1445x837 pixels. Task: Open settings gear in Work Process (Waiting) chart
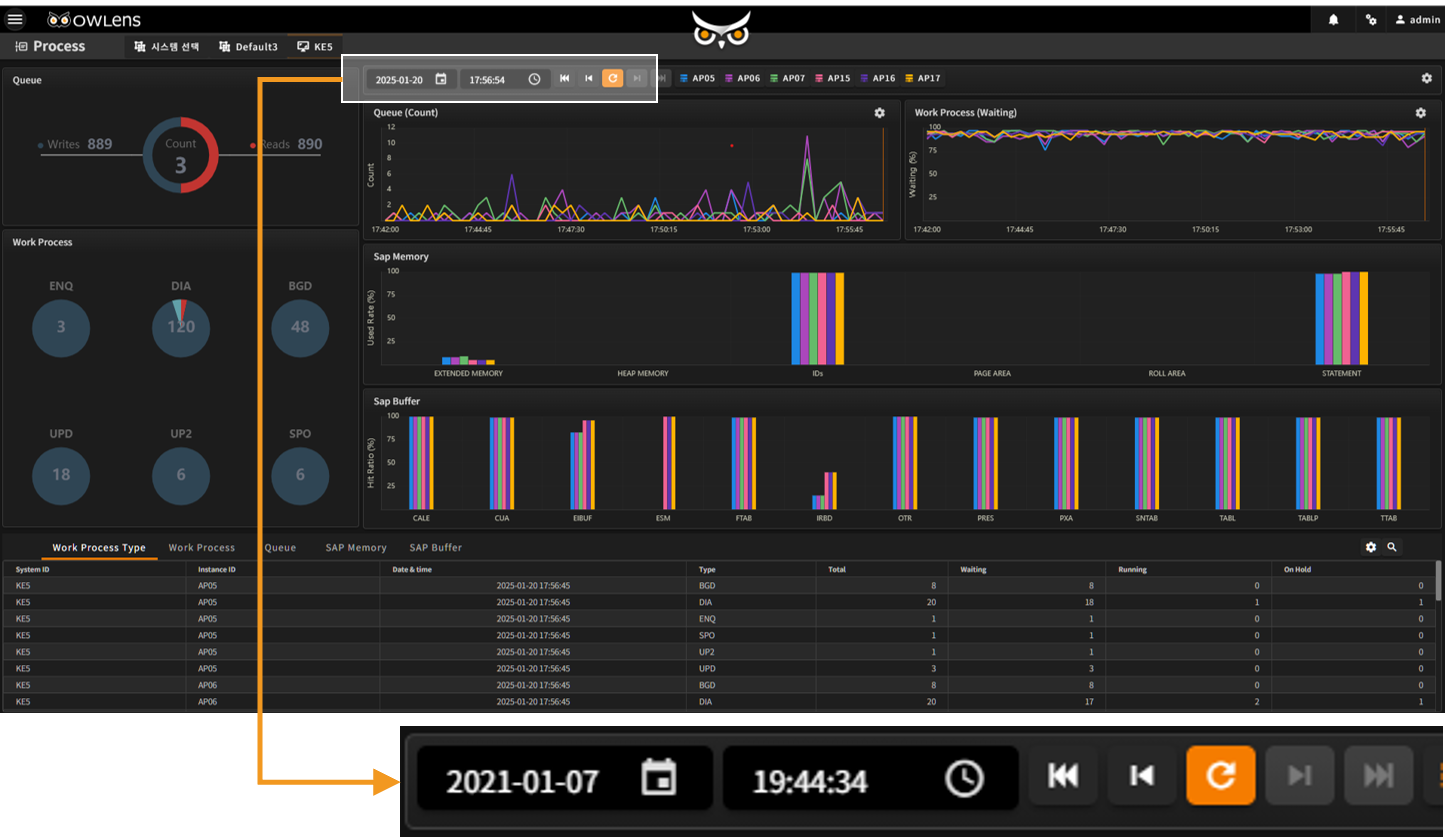point(1420,113)
